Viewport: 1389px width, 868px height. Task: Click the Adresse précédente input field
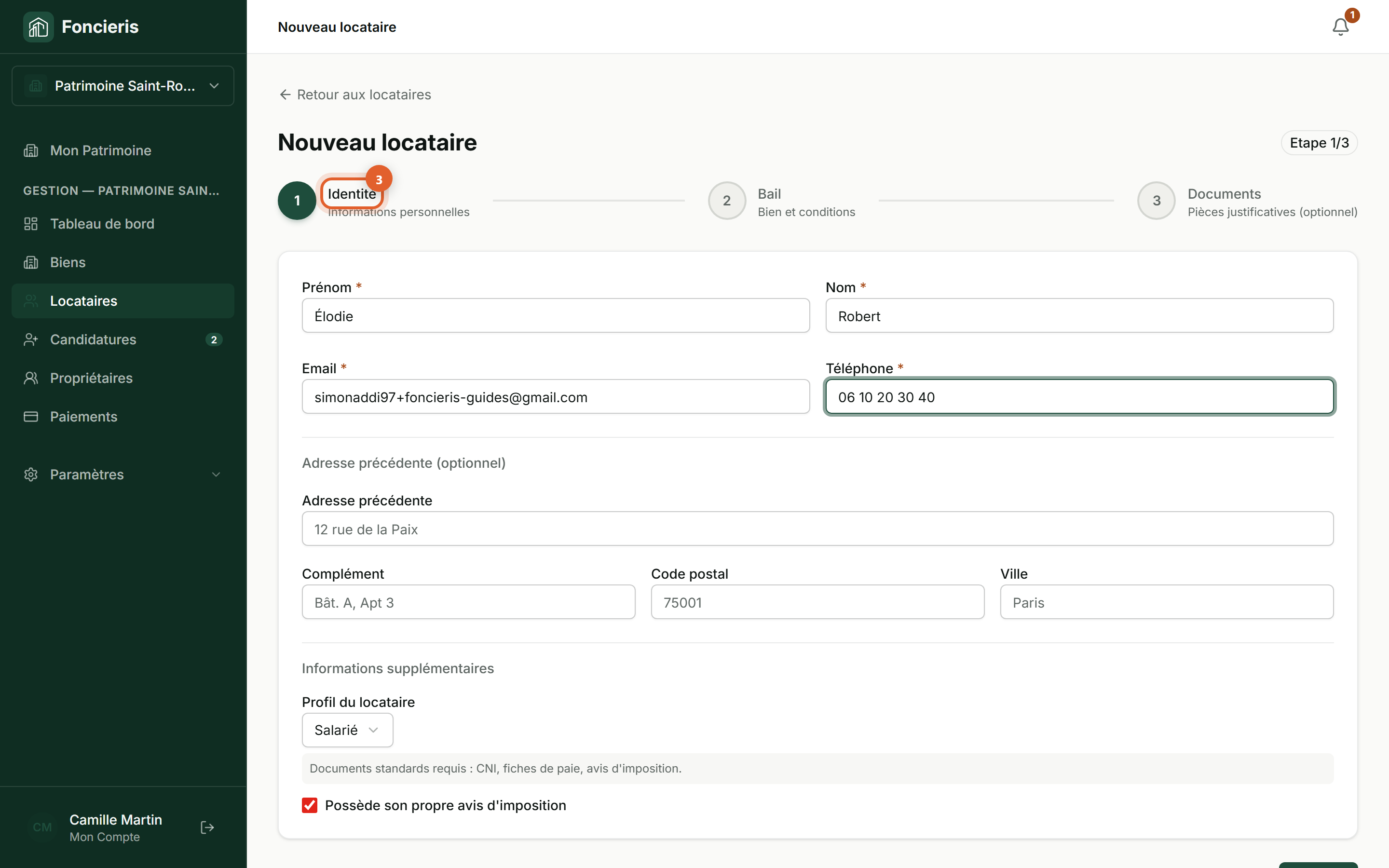pyautogui.click(x=817, y=529)
